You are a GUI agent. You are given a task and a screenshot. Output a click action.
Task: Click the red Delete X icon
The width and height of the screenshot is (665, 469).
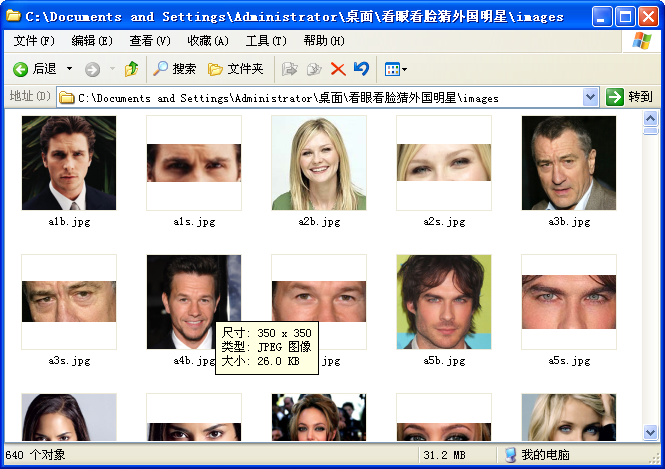point(338,69)
